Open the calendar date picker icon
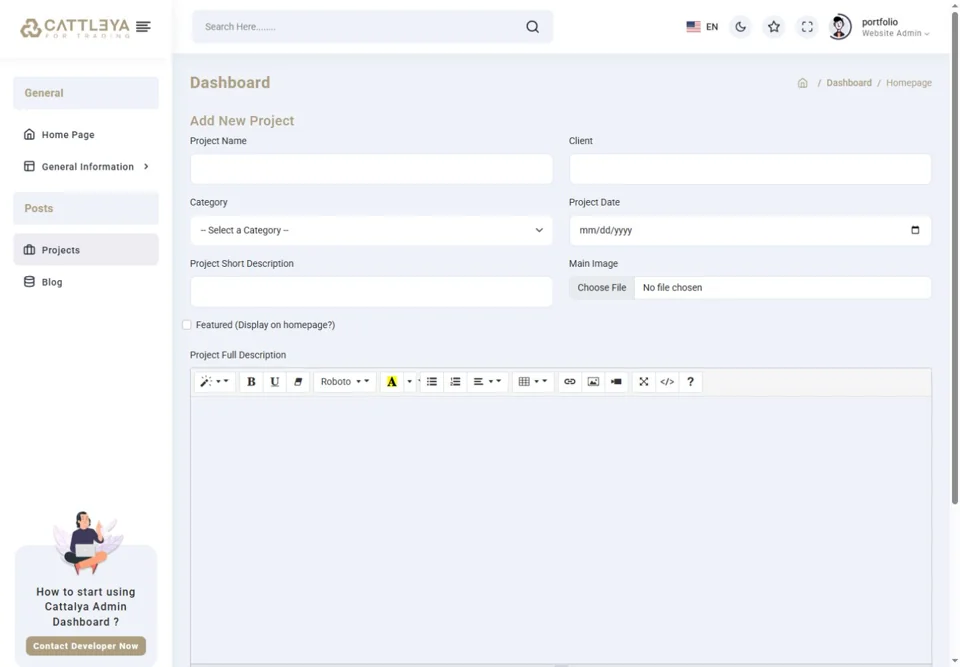This screenshot has height=667, width=960. point(915,230)
